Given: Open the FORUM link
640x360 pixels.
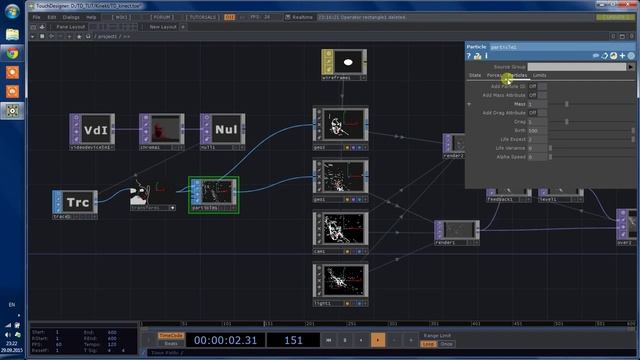Looking at the screenshot, I should 162,17.
